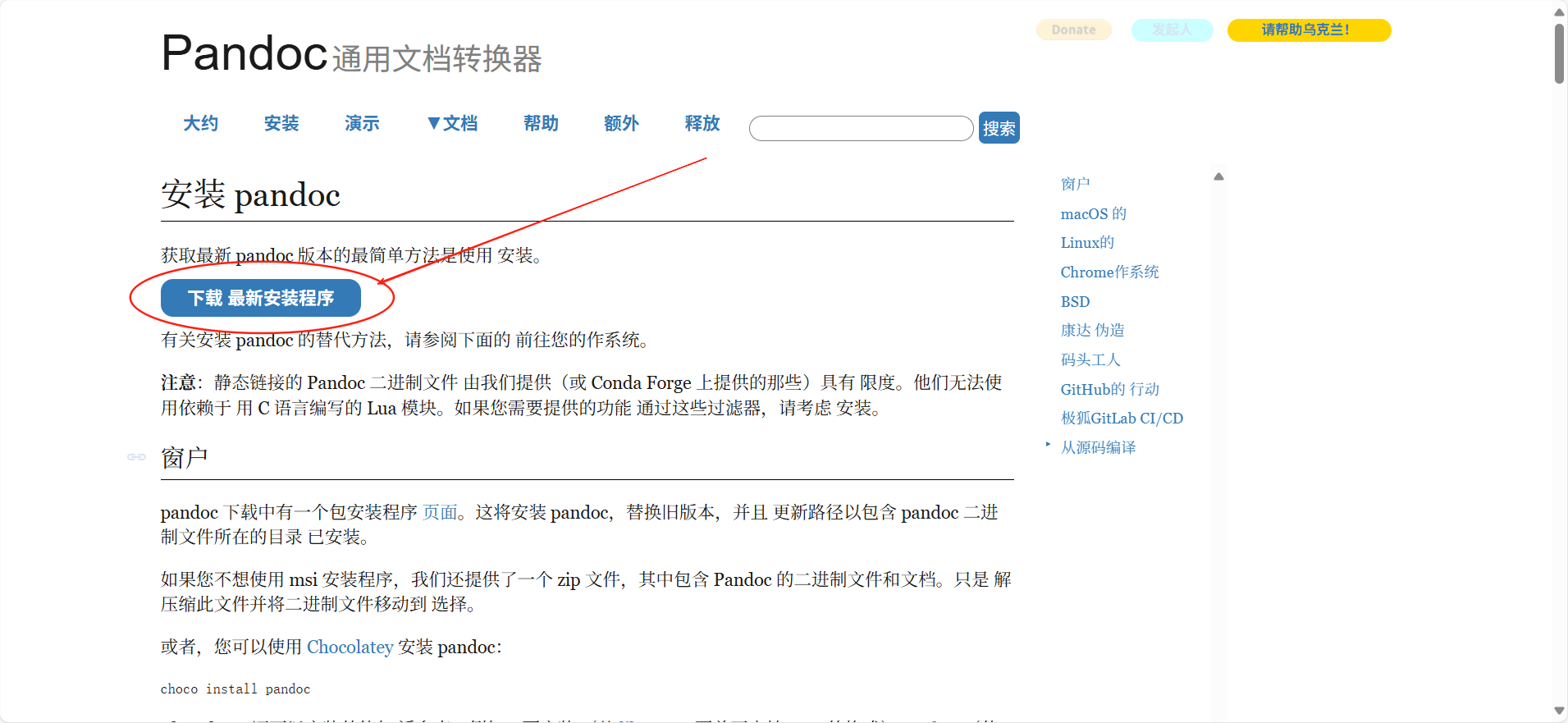This screenshot has width=1568, height=723.
Task: Open the 安装 nav item
Action: [281, 123]
